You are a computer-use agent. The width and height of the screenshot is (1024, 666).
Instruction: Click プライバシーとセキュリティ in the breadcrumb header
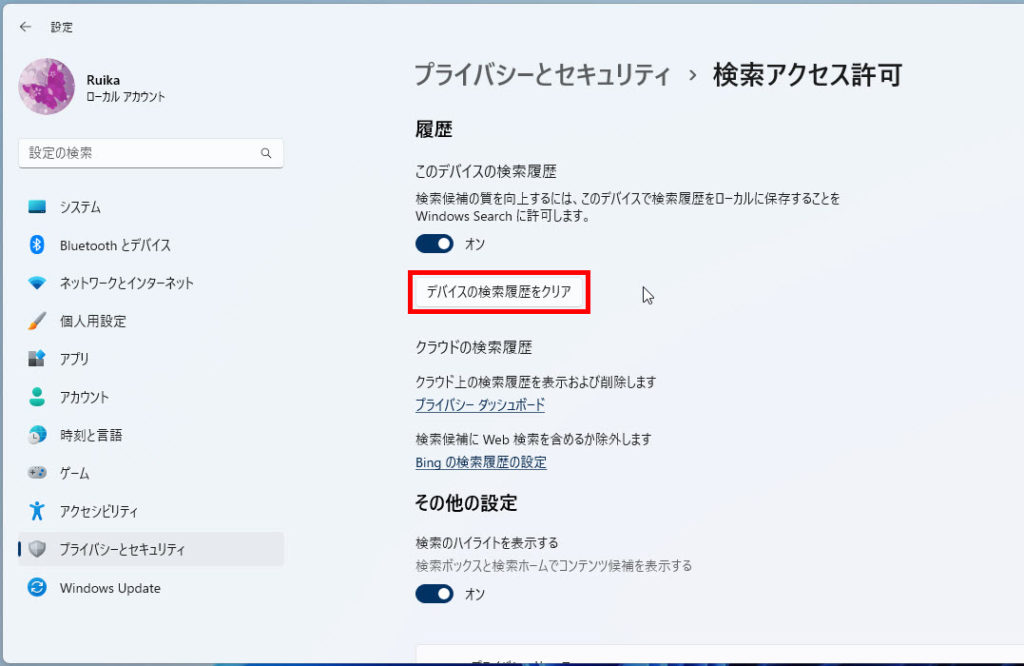(541, 75)
